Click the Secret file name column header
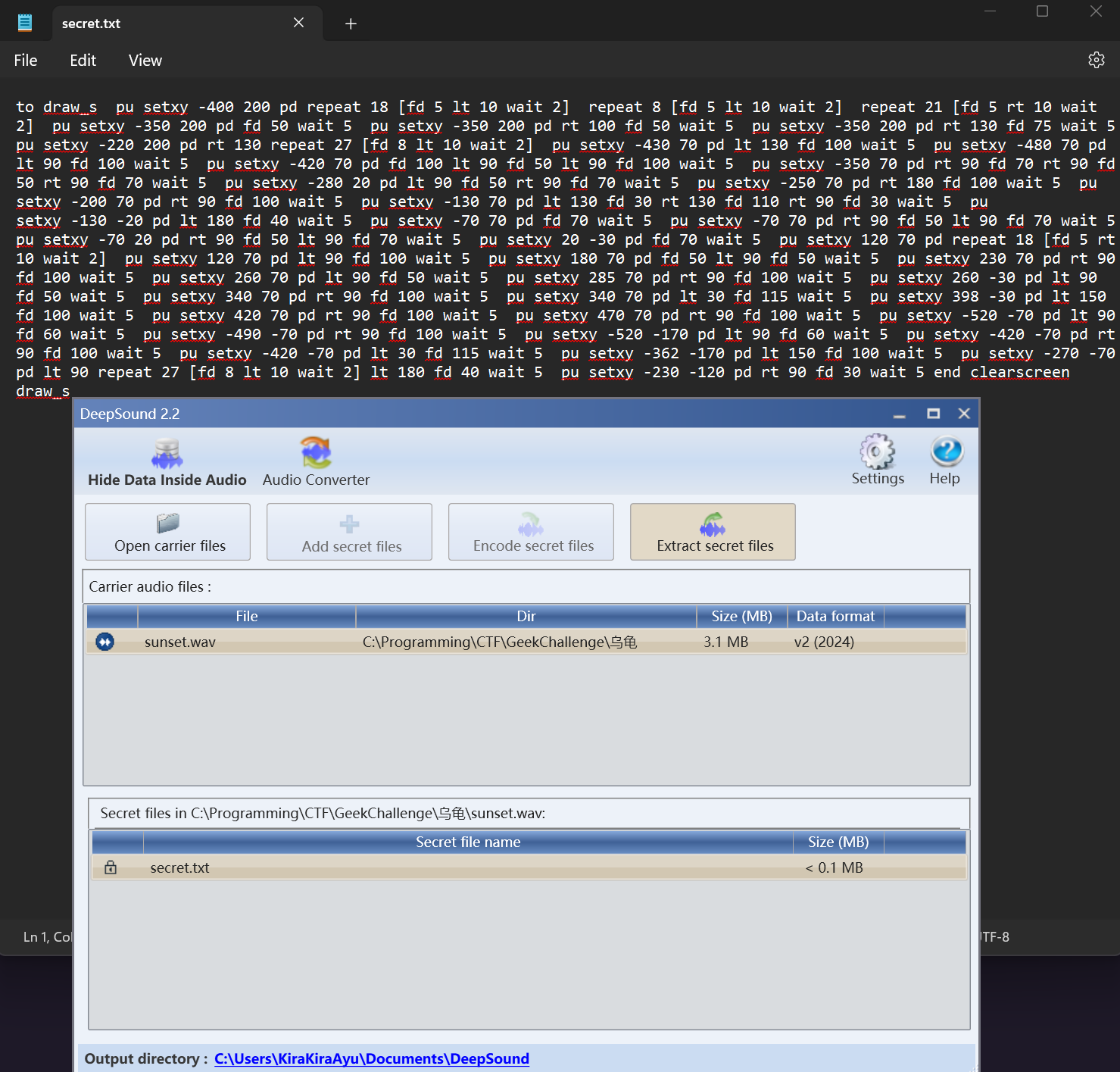Viewport: 1120px width, 1072px height. coord(468,842)
